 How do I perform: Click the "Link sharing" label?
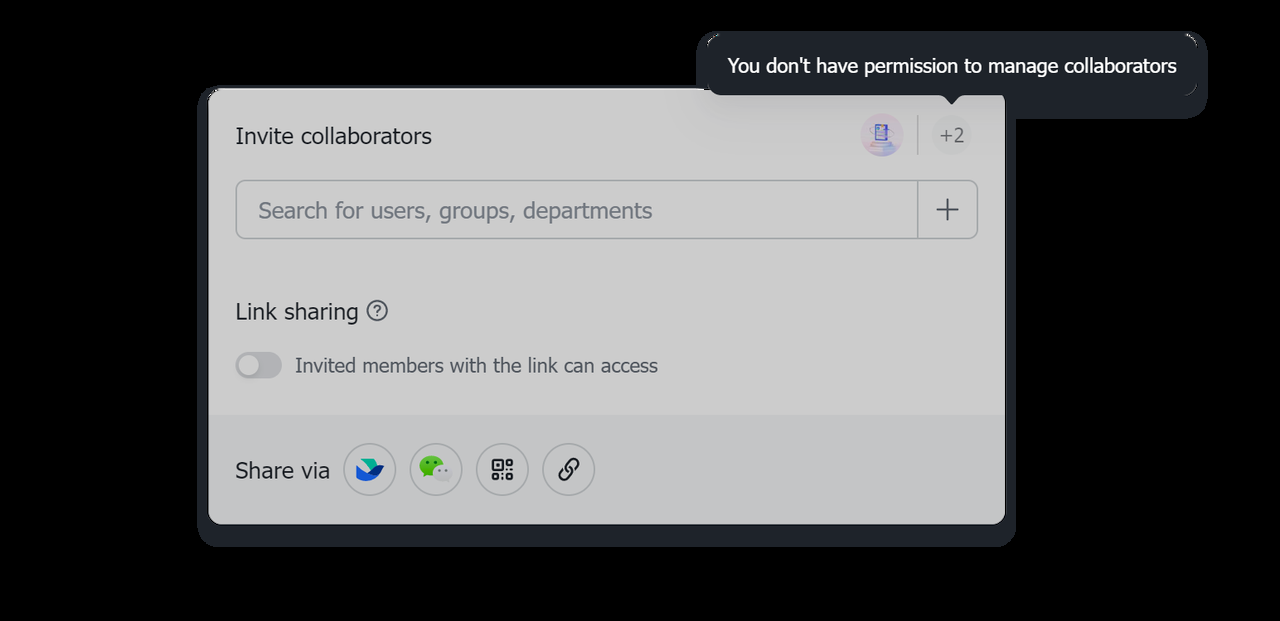pos(296,312)
